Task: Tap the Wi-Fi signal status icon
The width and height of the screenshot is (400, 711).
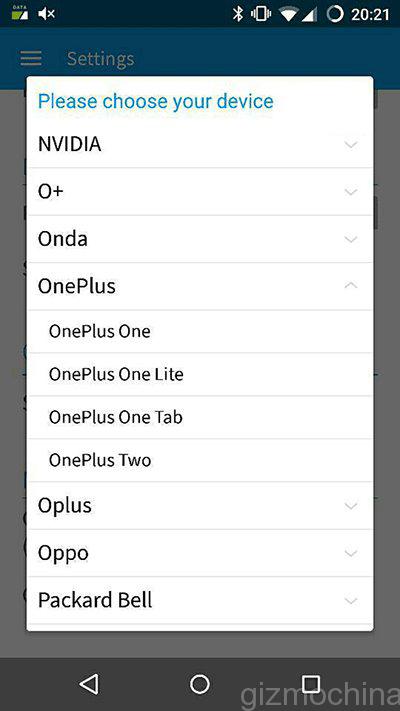Action: coord(288,14)
